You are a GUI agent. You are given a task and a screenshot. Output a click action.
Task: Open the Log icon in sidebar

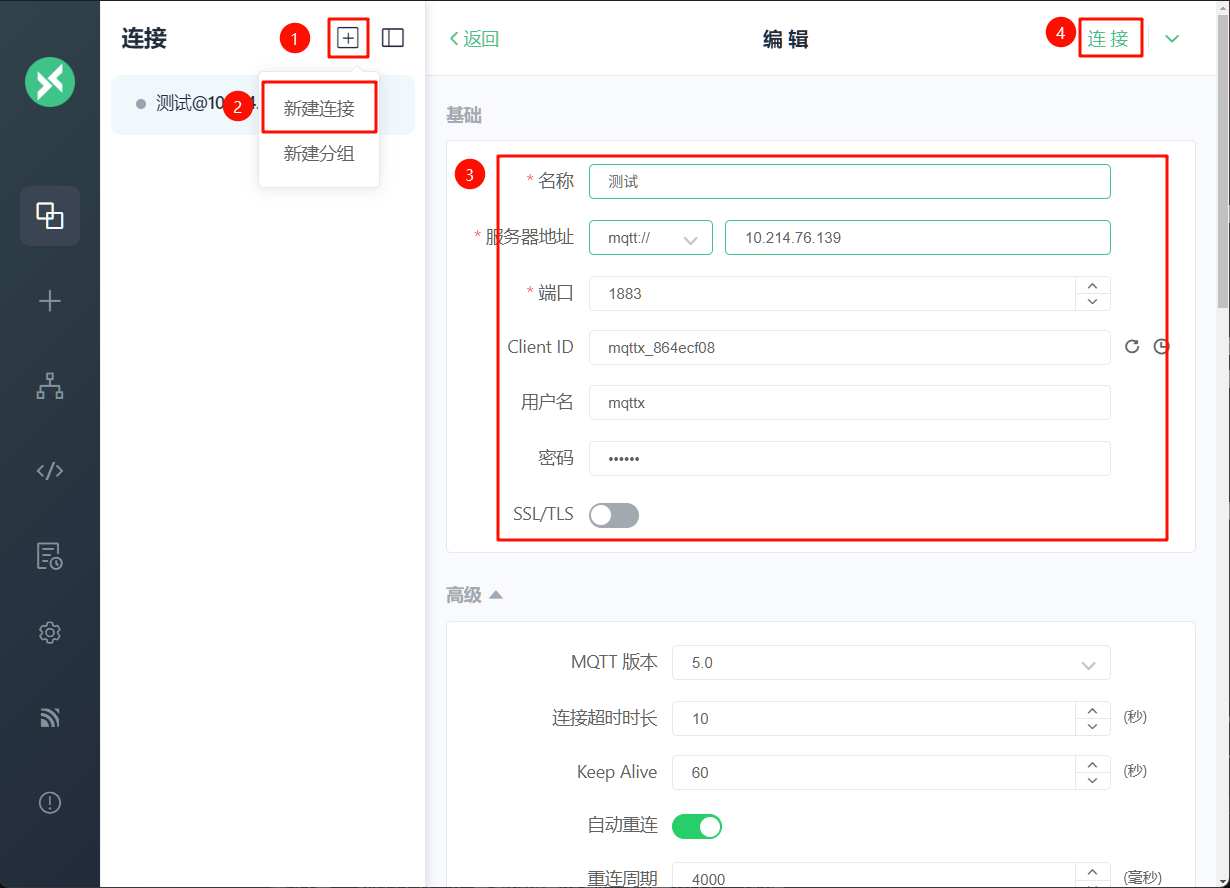(50, 556)
